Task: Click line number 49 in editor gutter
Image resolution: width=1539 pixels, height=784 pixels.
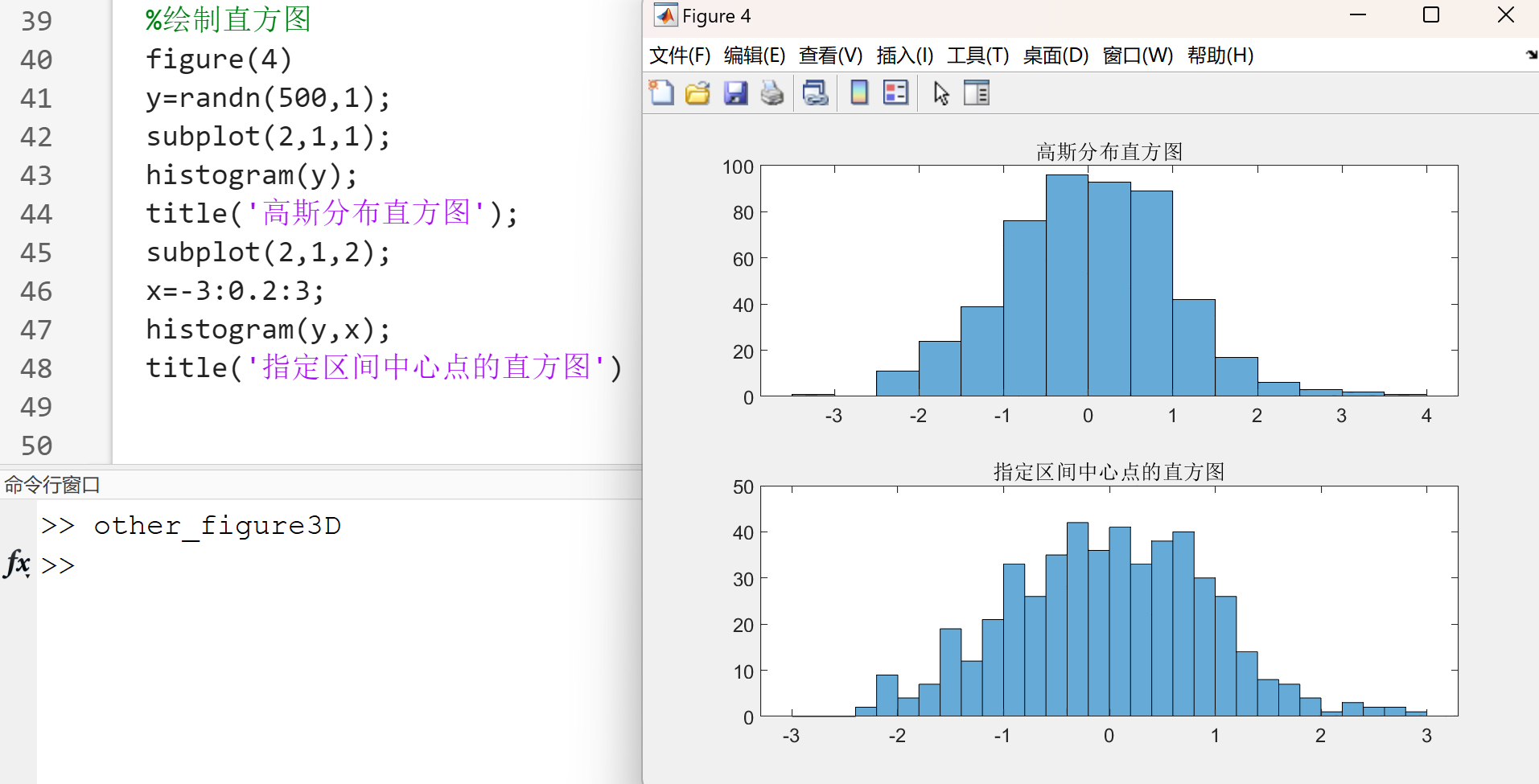Action: [x=36, y=407]
